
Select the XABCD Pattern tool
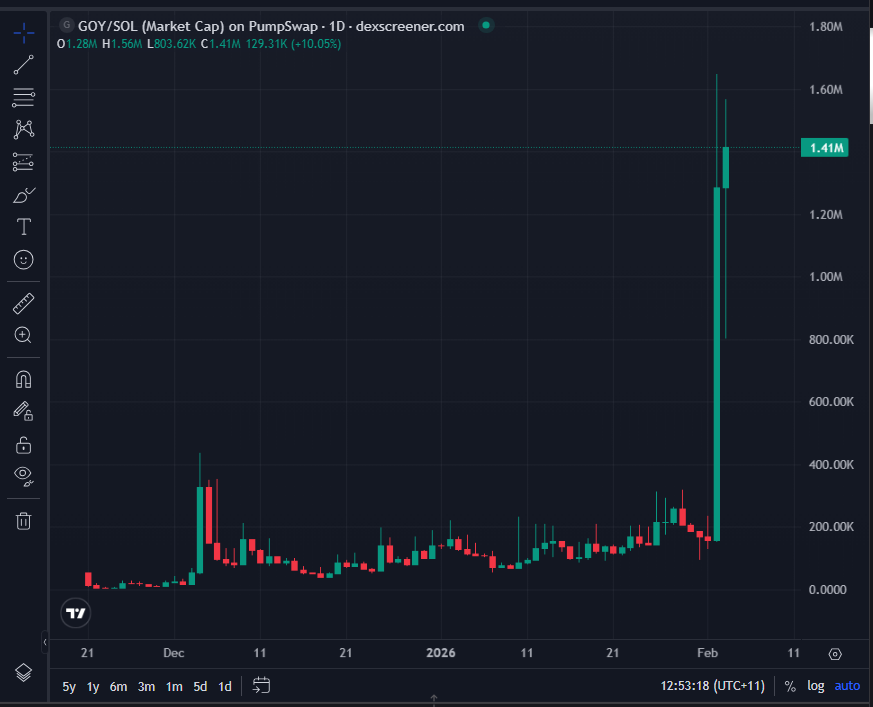click(x=23, y=129)
